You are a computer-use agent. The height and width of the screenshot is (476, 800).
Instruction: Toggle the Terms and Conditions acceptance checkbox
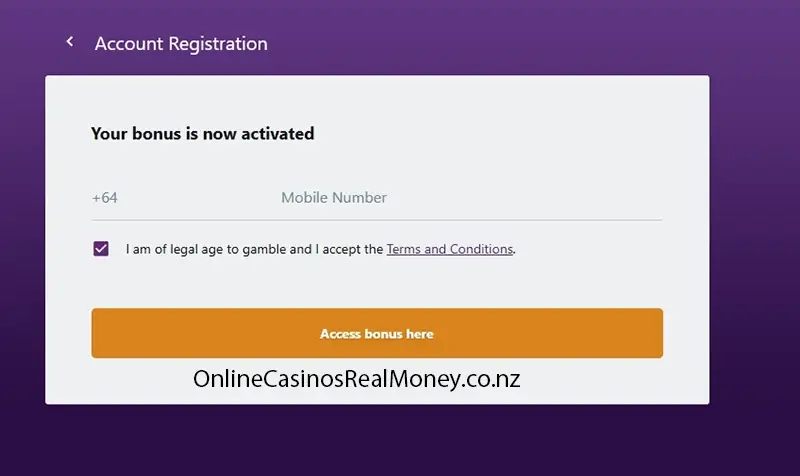coord(101,249)
